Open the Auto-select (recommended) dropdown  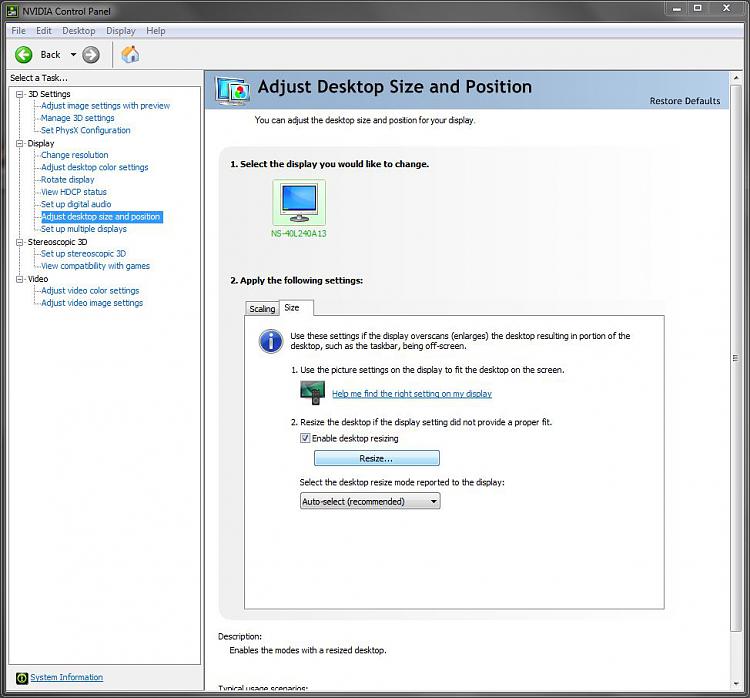370,501
